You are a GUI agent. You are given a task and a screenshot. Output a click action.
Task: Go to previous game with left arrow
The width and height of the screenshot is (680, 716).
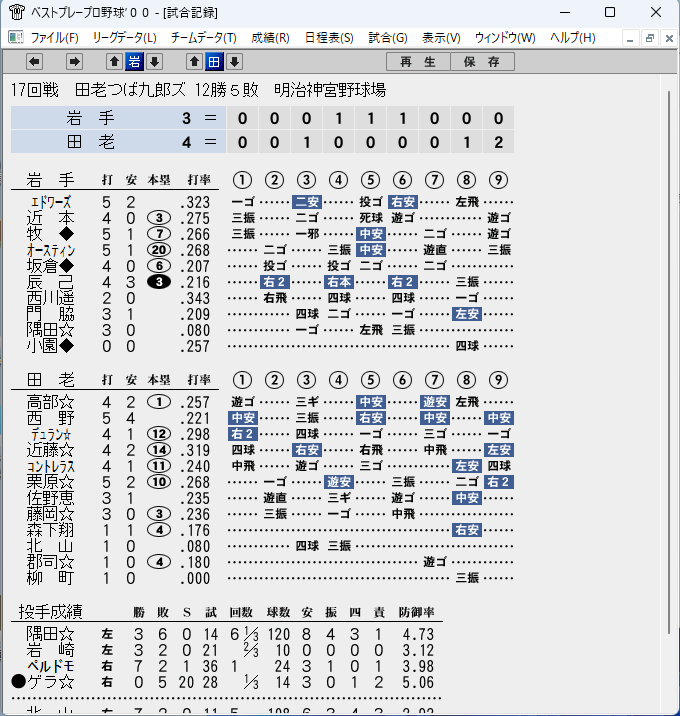[x=34, y=61]
